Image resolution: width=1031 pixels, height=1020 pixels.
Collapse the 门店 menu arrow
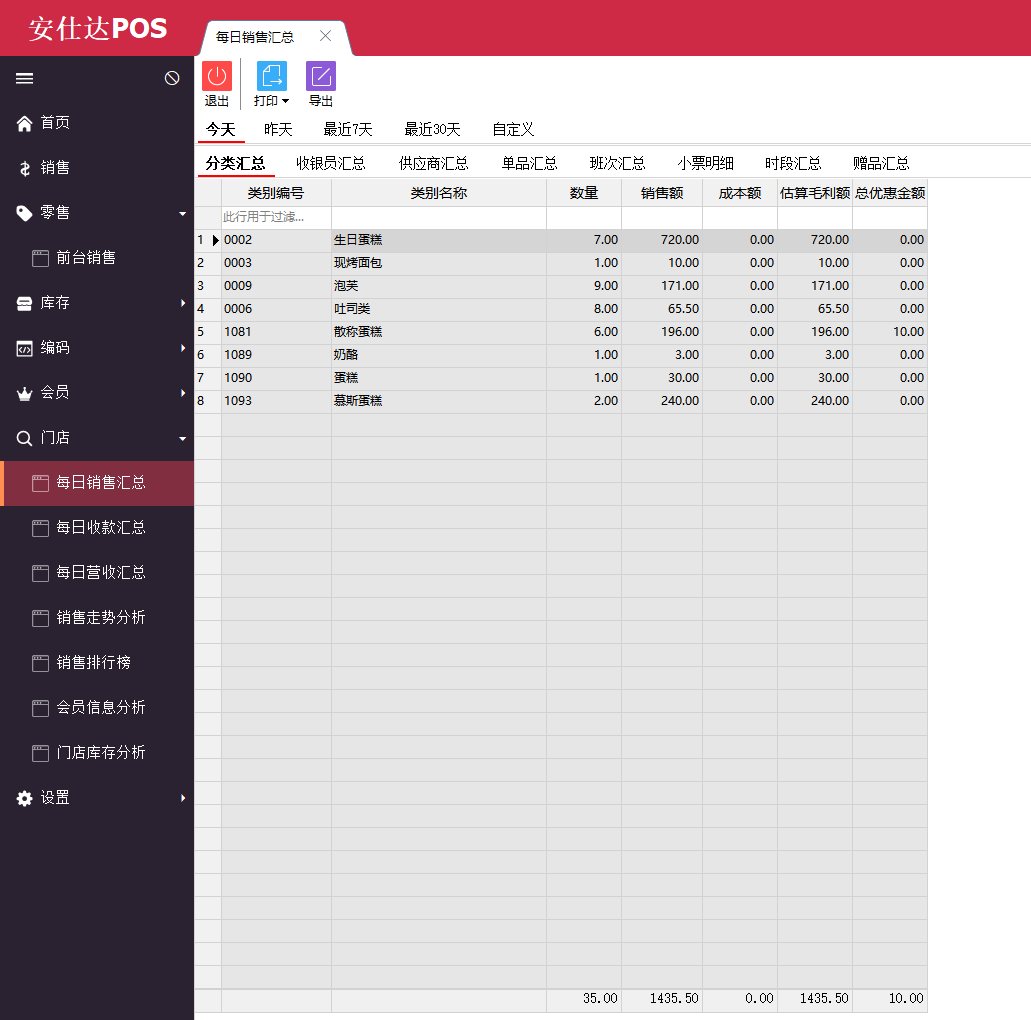point(182,439)
